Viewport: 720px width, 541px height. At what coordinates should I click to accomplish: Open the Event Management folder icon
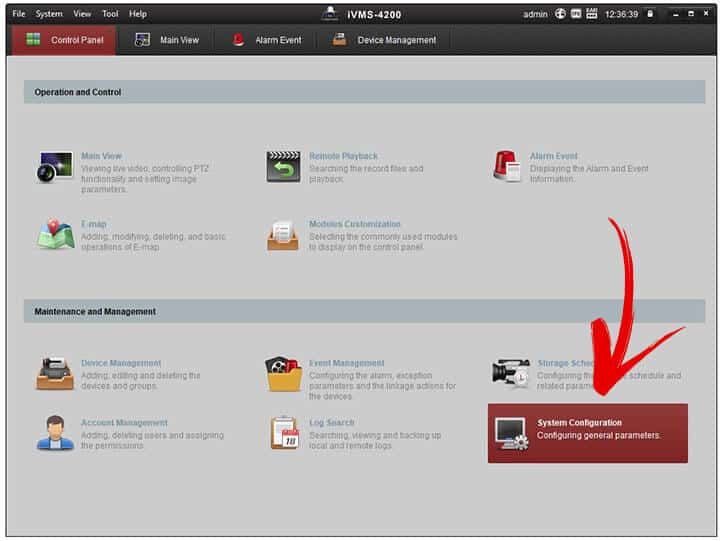283,373
